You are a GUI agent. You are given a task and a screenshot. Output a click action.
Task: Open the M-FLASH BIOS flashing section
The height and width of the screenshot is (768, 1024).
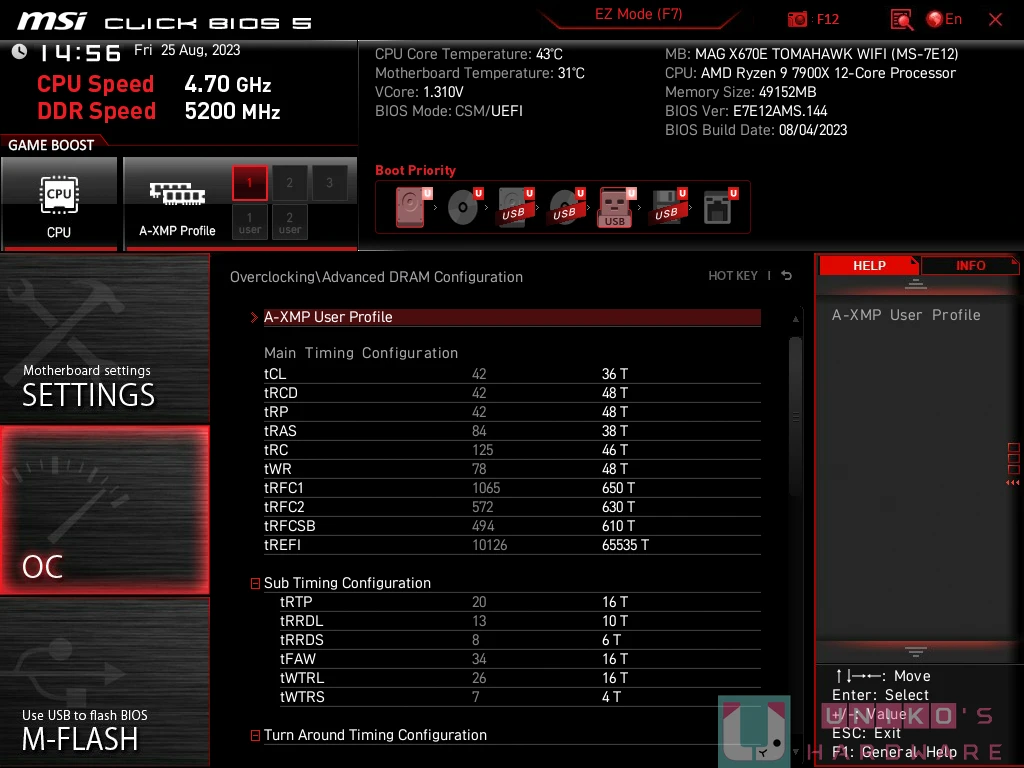pos(104,682)
